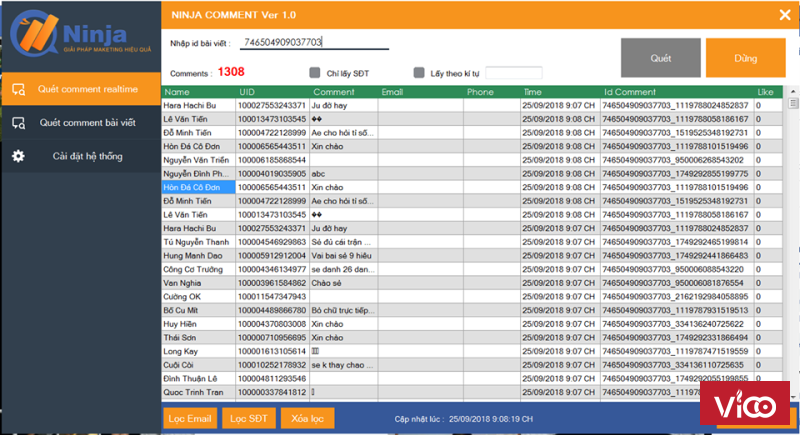Select the highlighted Hòn Đá Cô Đơn row
Viewport: 800px width, 435px height.
click(x=472, y=187)
